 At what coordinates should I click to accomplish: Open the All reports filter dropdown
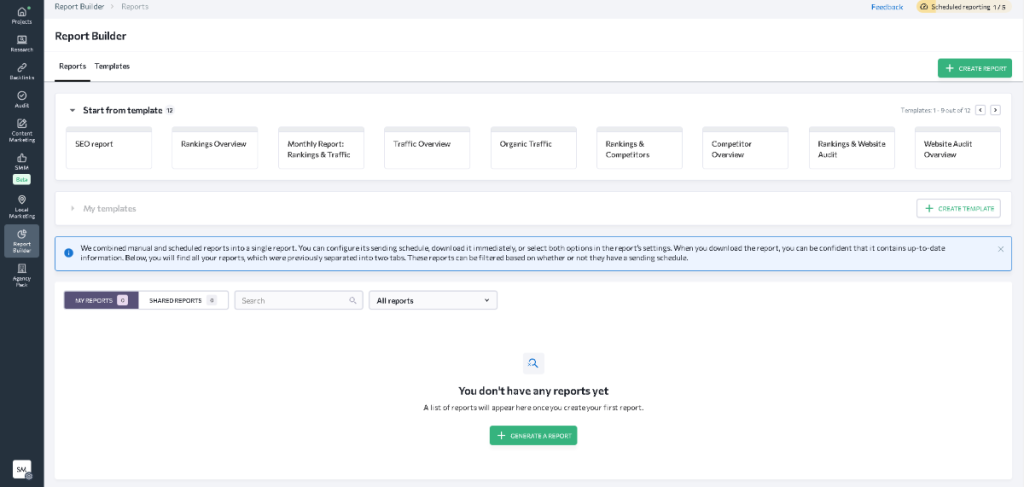pyautogui.click(x=433, y=300)
